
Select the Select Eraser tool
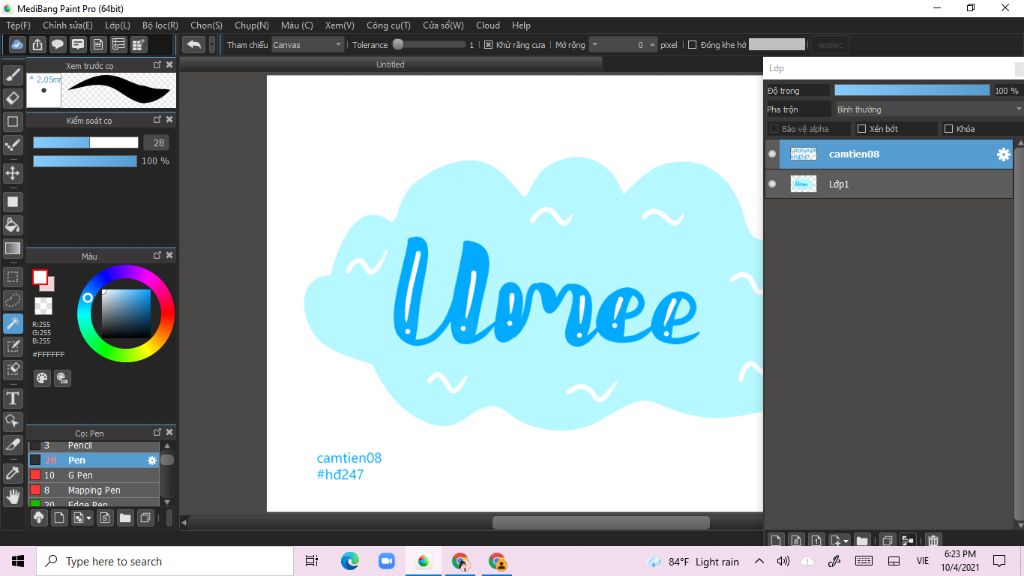pos(12,370)
